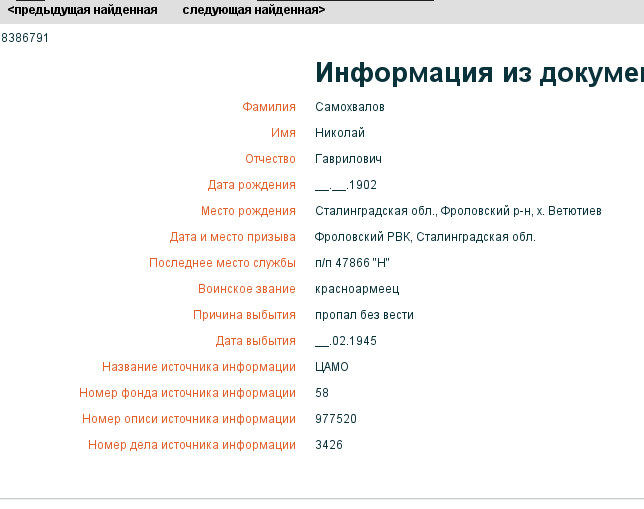Click 'Номер фонда источника информации' label

[x=188, y=393]
